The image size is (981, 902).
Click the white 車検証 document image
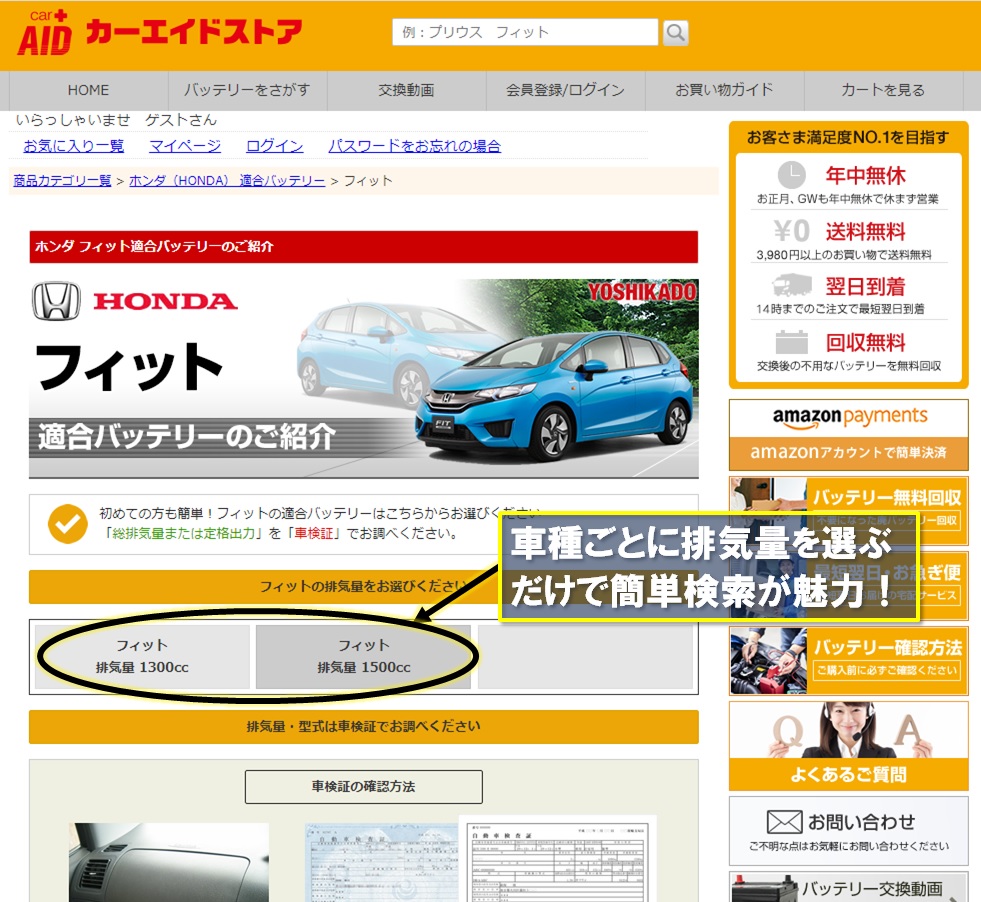[x=559, y=859]
